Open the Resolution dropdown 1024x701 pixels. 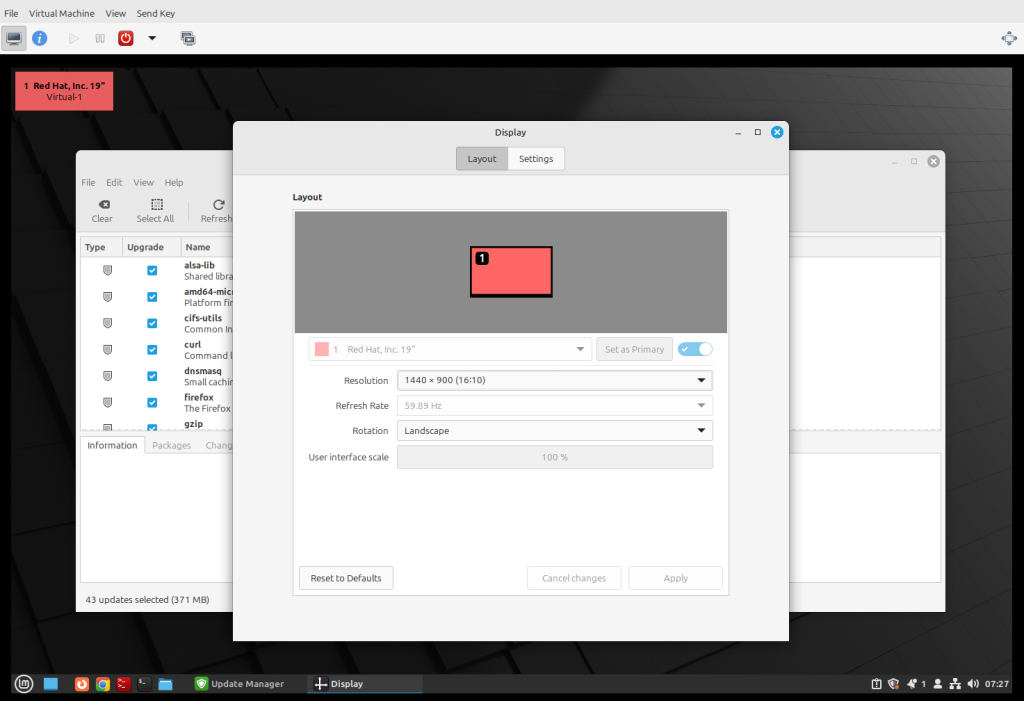coord(554,380)
